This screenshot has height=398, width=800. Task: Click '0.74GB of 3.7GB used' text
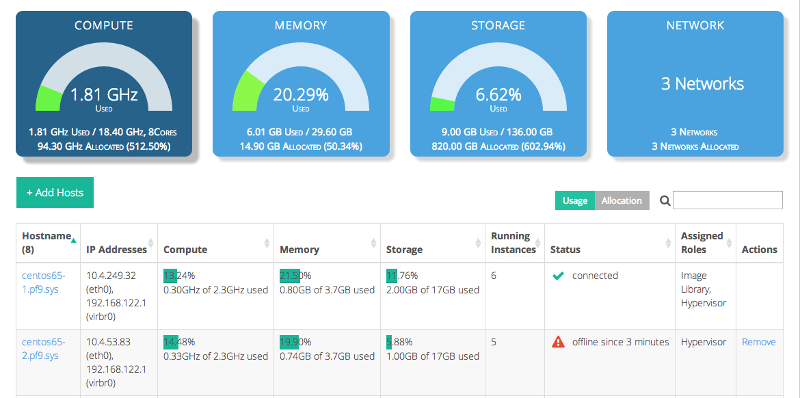tap(327, 356)
